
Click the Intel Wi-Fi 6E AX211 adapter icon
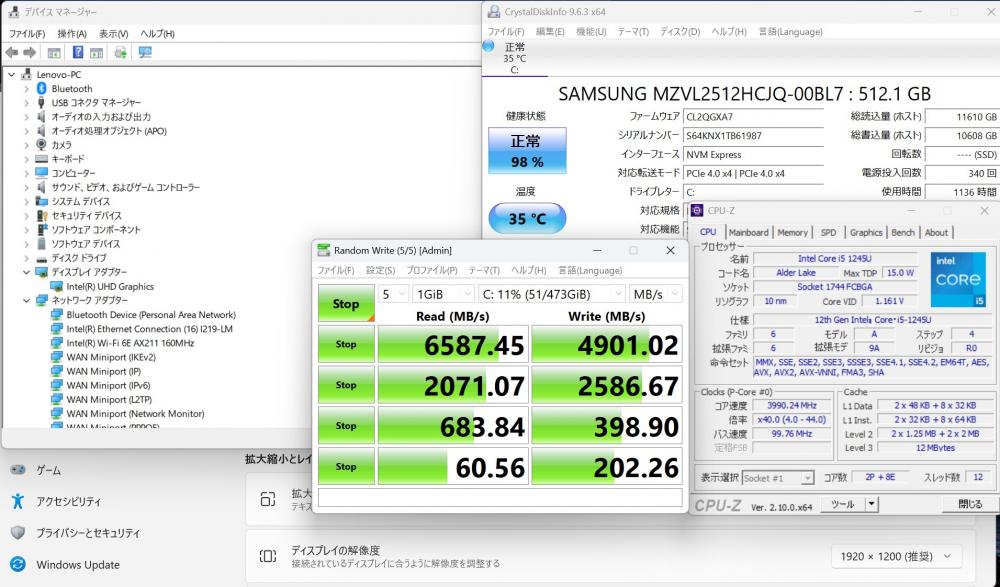(x=57, y=343)
